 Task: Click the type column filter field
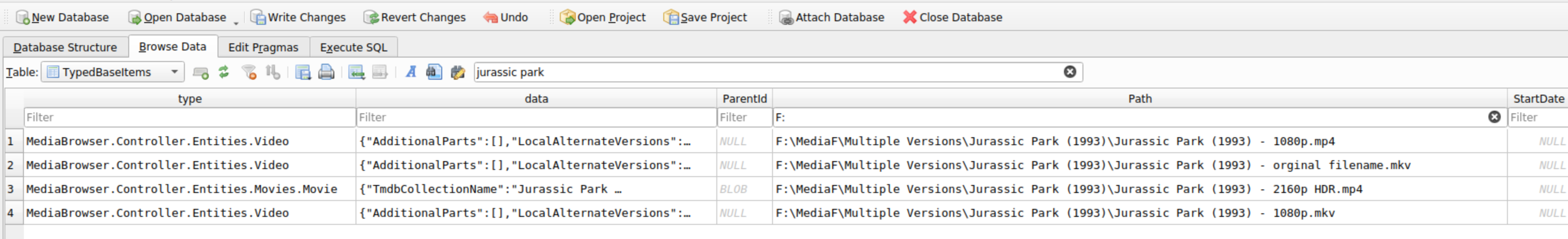[x=189, y=117]
